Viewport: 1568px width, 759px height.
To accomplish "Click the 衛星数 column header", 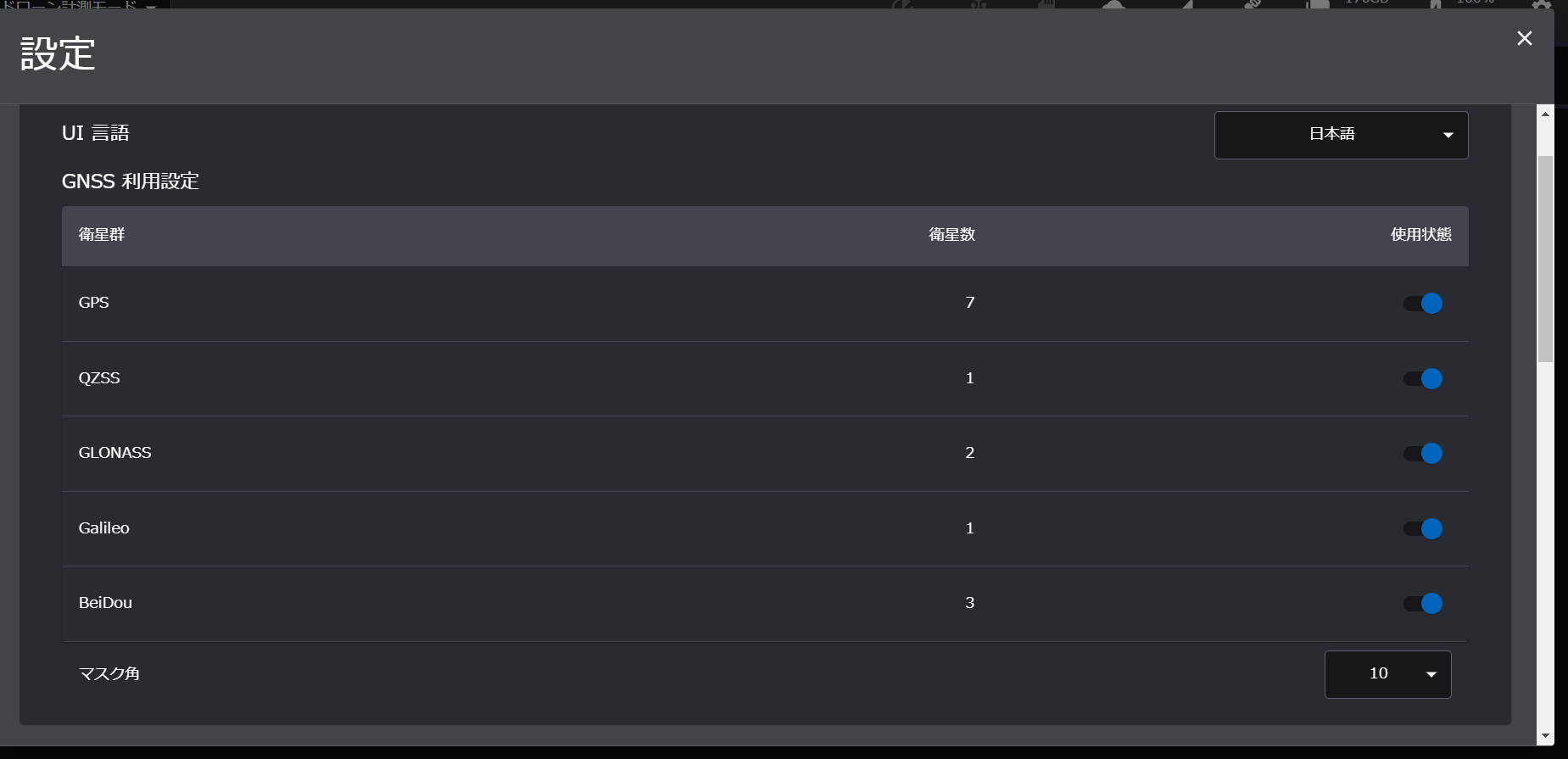I will [951, 235].
